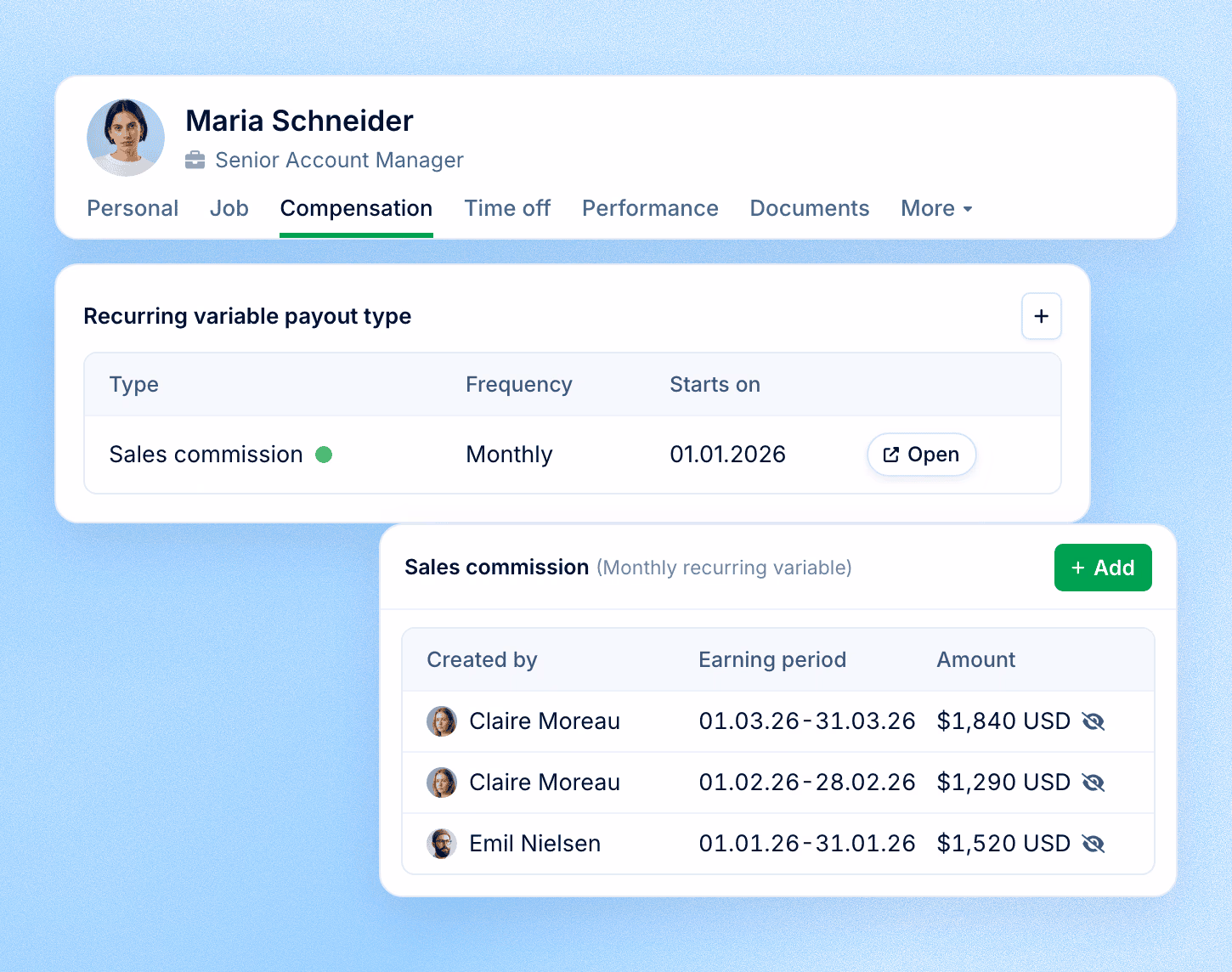Toggle visibility of the $1,290 USD amount
1232x972 pixels.
(x=1094, y=783)
